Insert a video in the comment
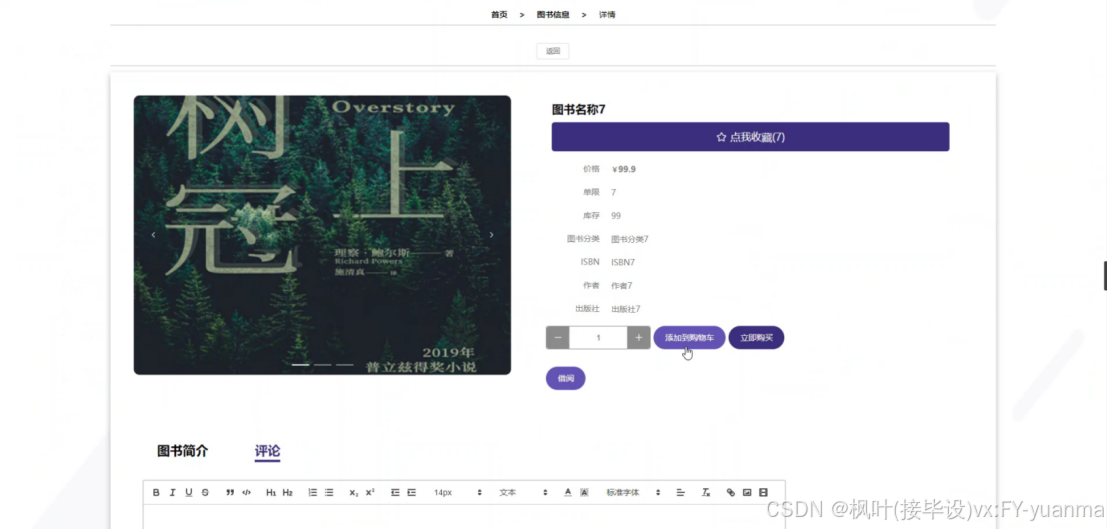 [x=763, y=492]
